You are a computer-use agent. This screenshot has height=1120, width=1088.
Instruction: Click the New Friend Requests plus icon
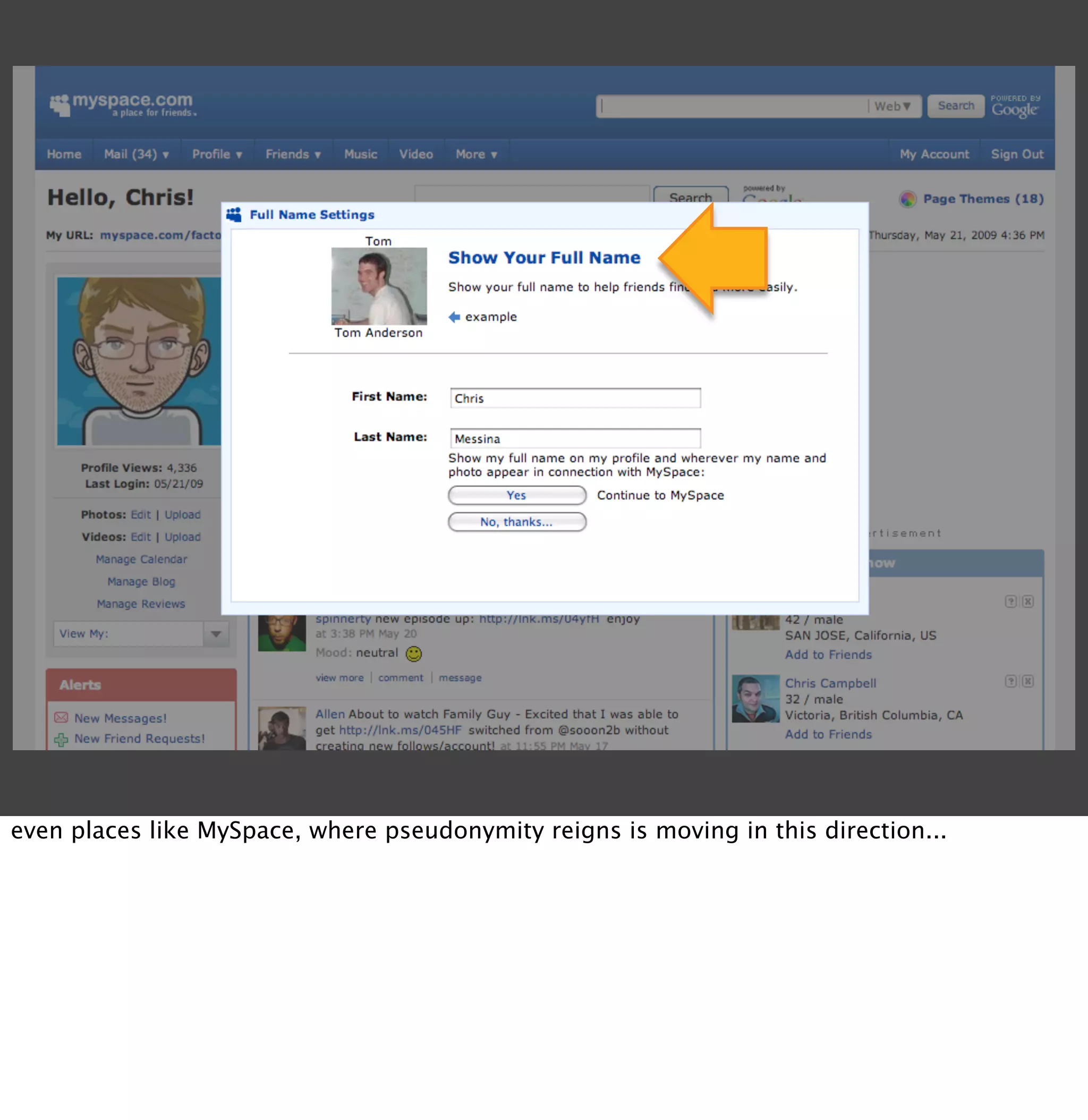[x=61, y=740]
